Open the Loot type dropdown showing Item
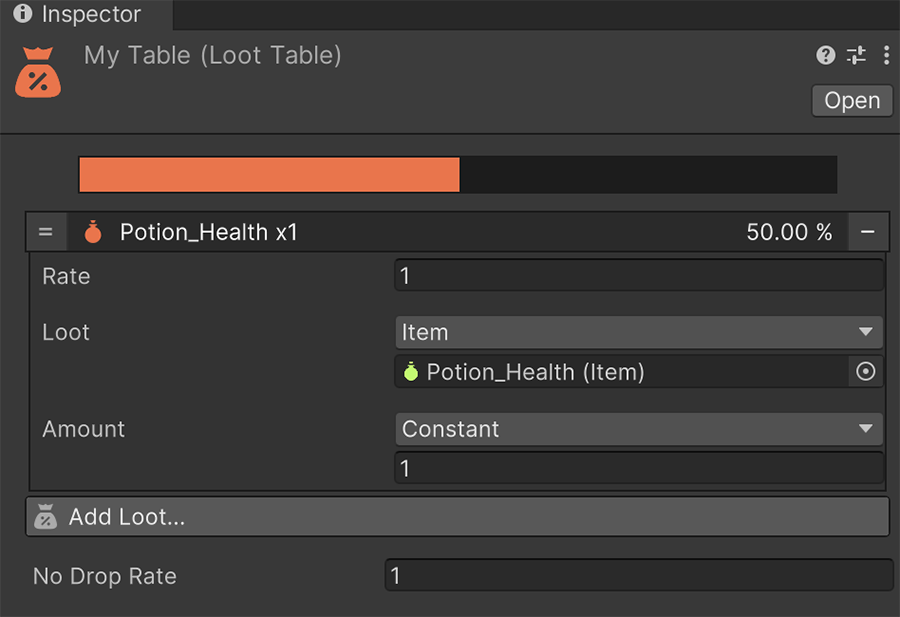This screenshot has height=617, width=900. click(x=639, y=332)
